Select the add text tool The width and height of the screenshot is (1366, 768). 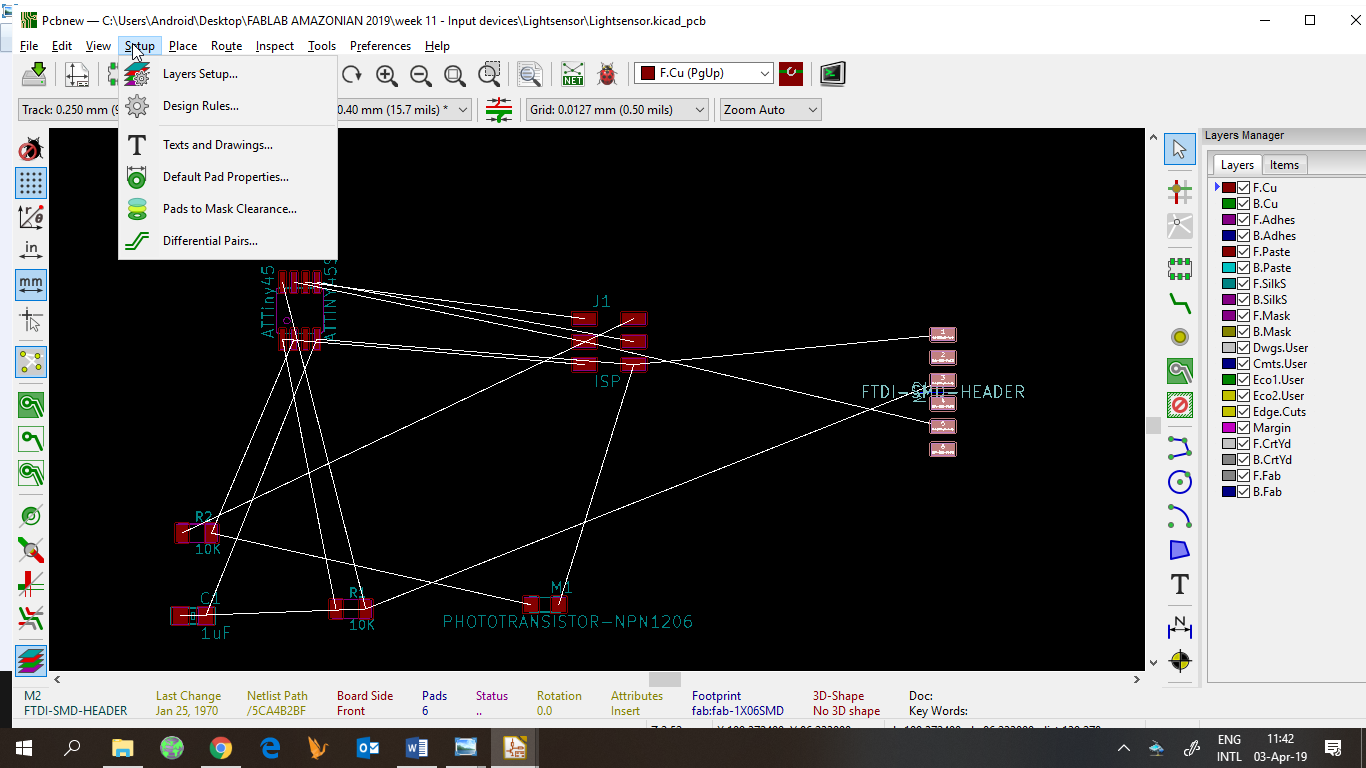1180,584
